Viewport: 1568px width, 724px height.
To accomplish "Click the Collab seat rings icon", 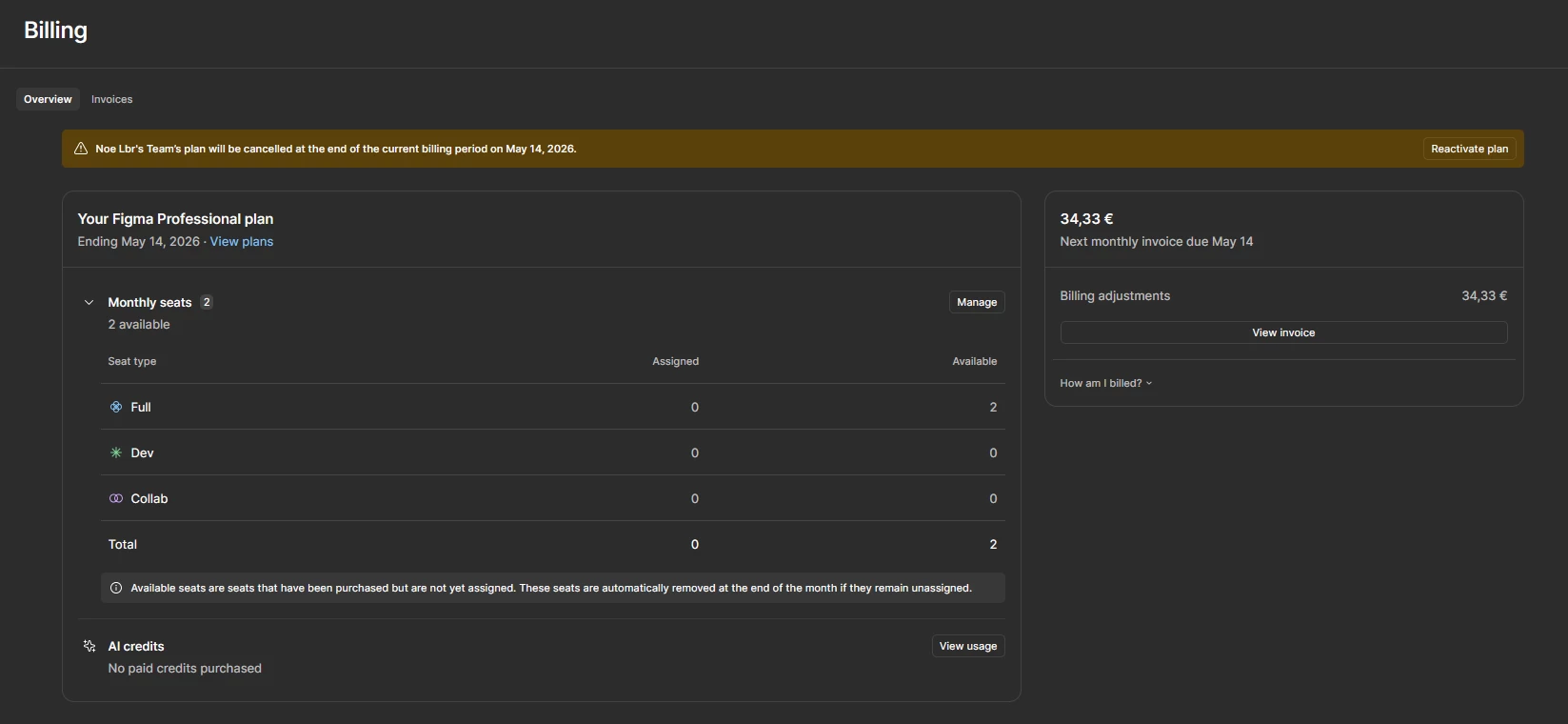I will click(116, 498).
